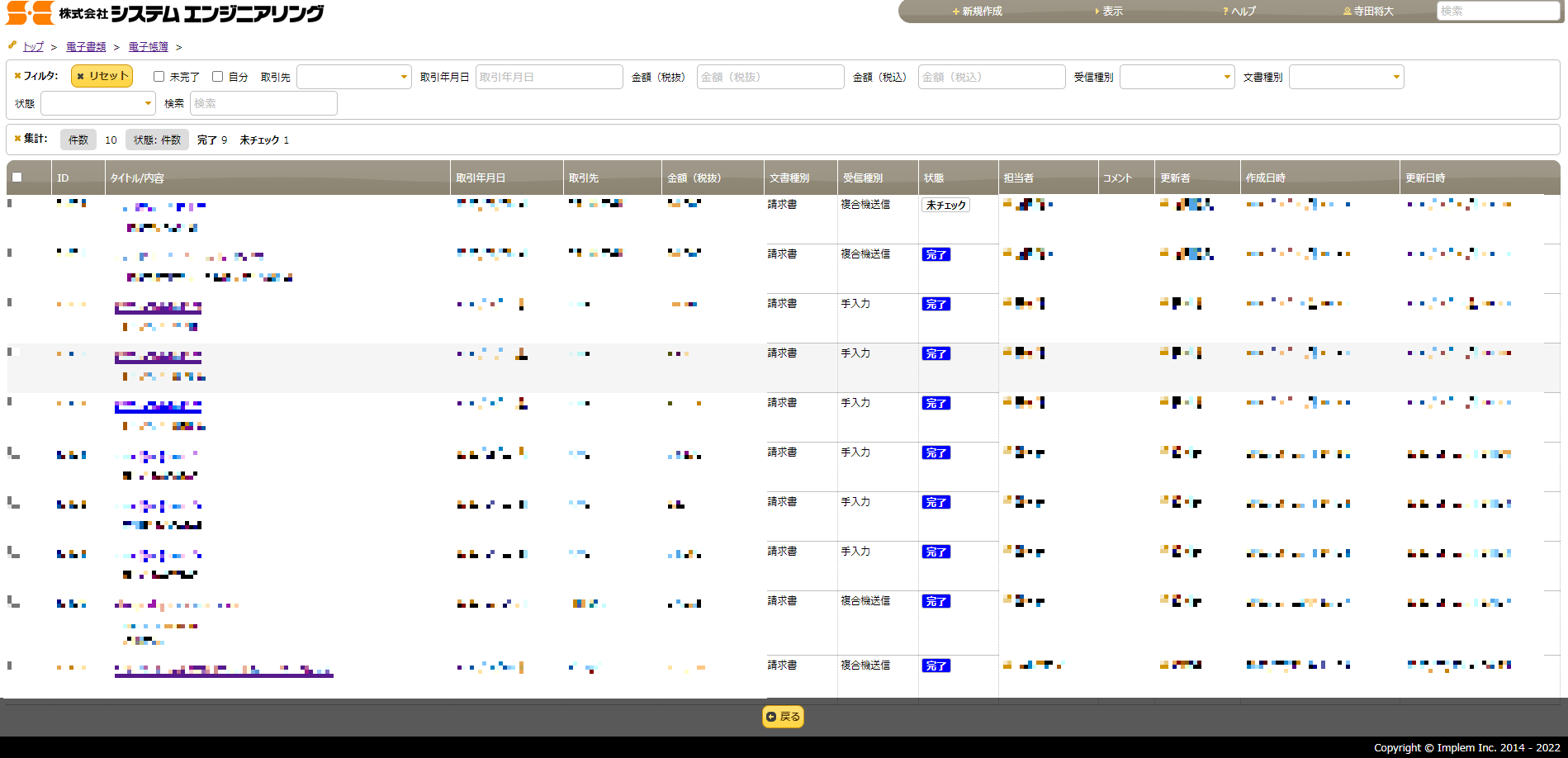Click the リセット filter button
The height and width of the screenshot is (758, 1568).
click(x=102, y=76)
